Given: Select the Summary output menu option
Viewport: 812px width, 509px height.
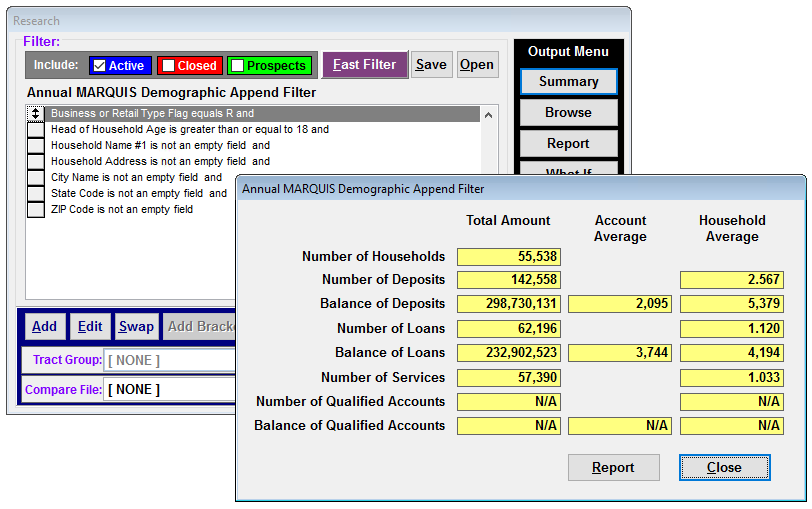Looking at the screenshot, I should tap(569, 82).
